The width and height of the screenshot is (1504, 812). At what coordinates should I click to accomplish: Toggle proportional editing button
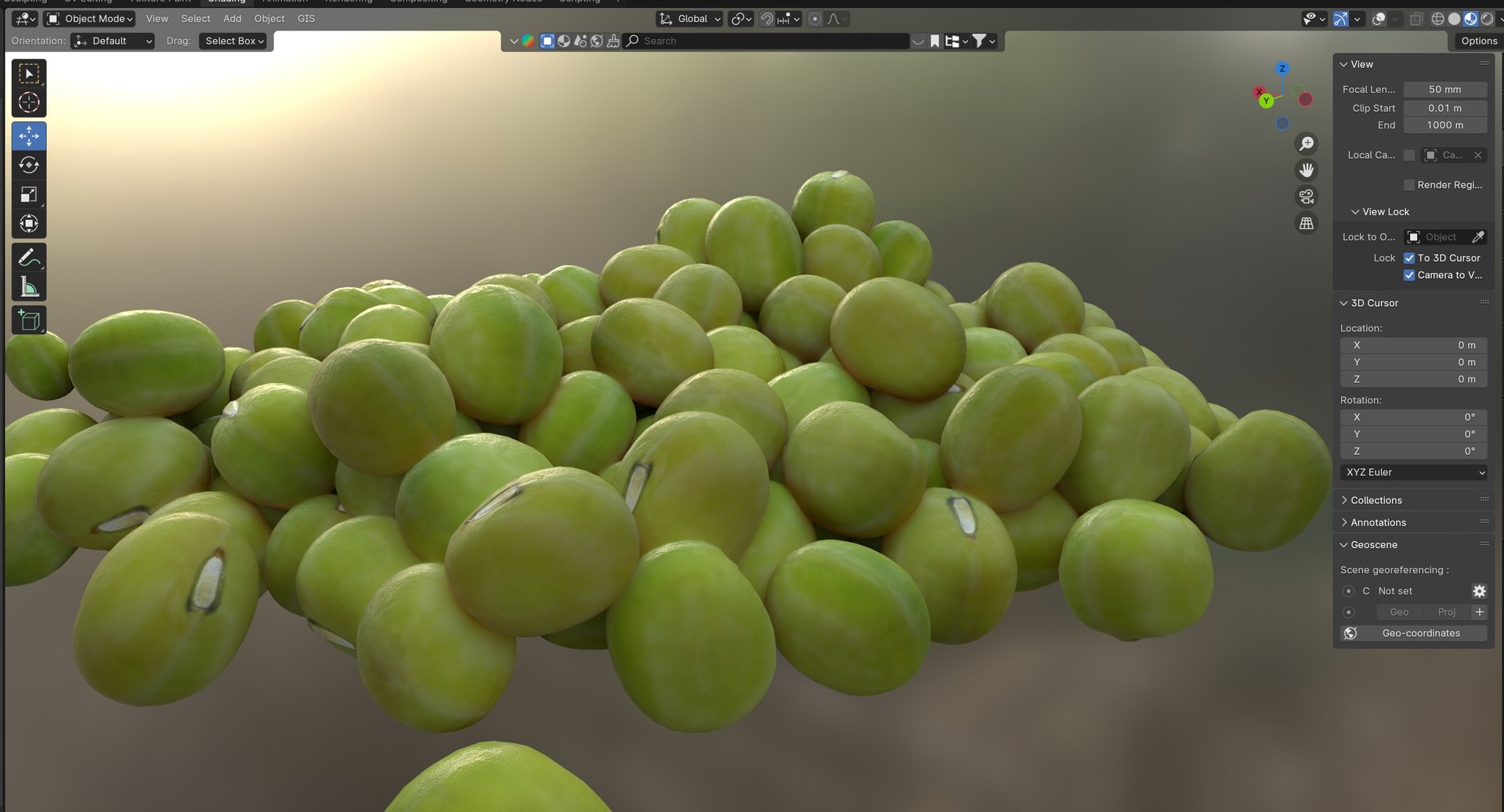(x=815, y=19)
